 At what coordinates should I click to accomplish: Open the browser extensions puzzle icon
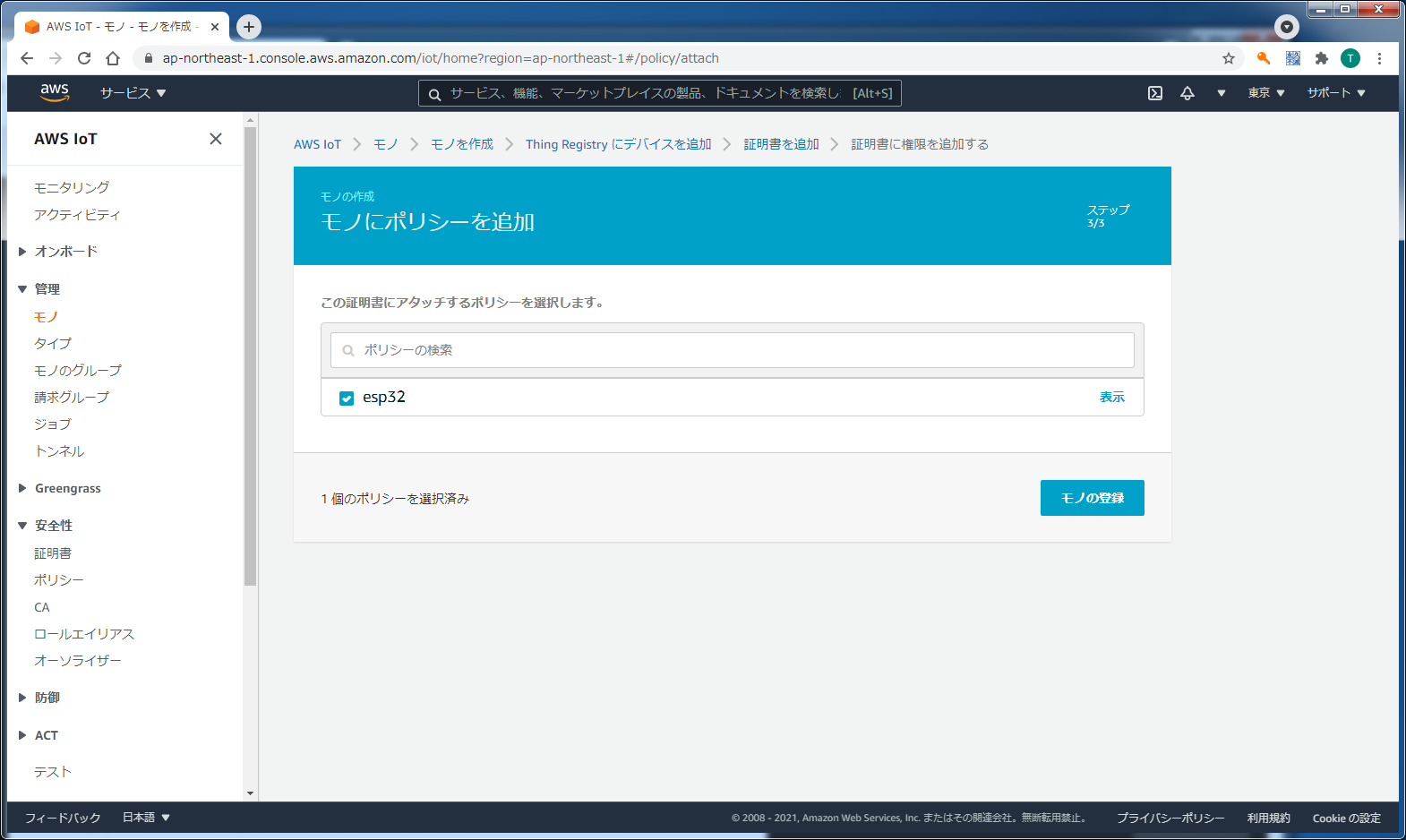[1322, 58]
